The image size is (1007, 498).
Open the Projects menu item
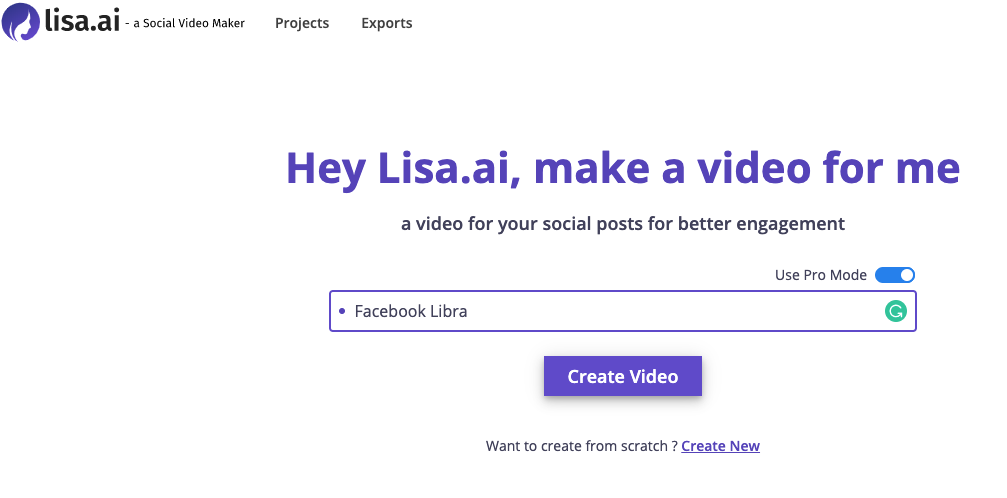[x=302, y=23]
